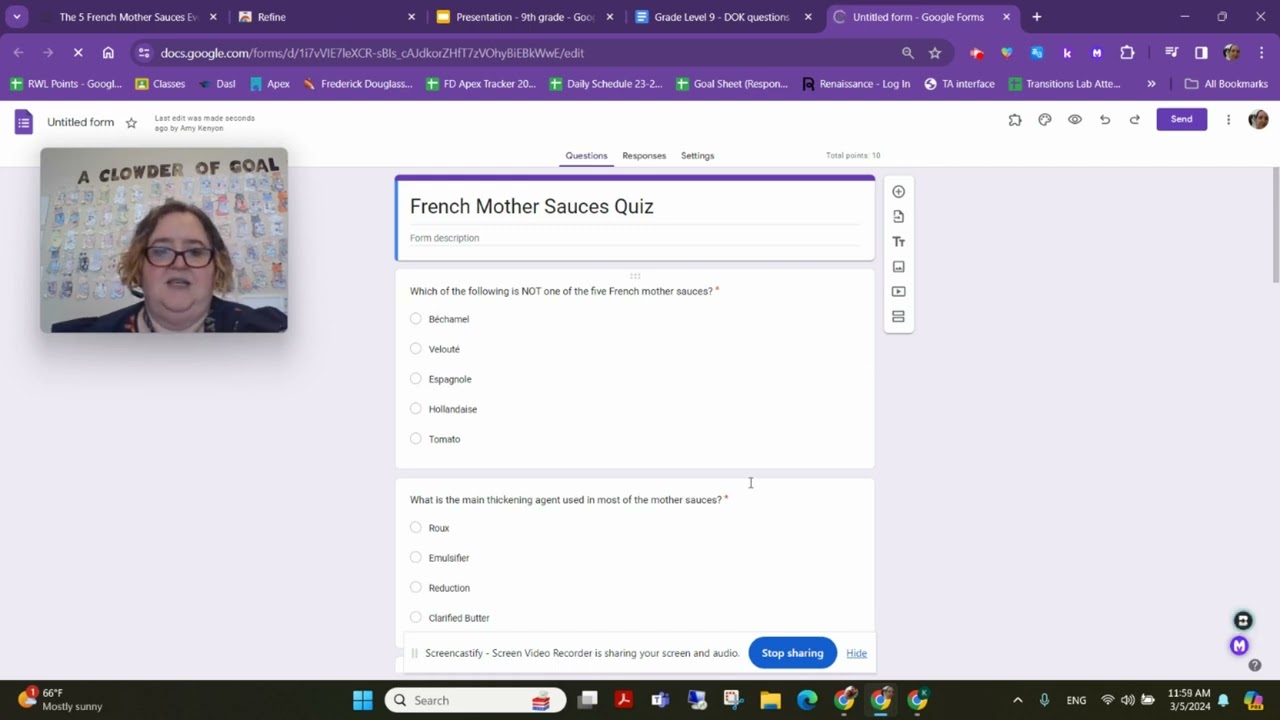
Task: Open the Forms three-dot more menu
Action: coord(1228,120)
